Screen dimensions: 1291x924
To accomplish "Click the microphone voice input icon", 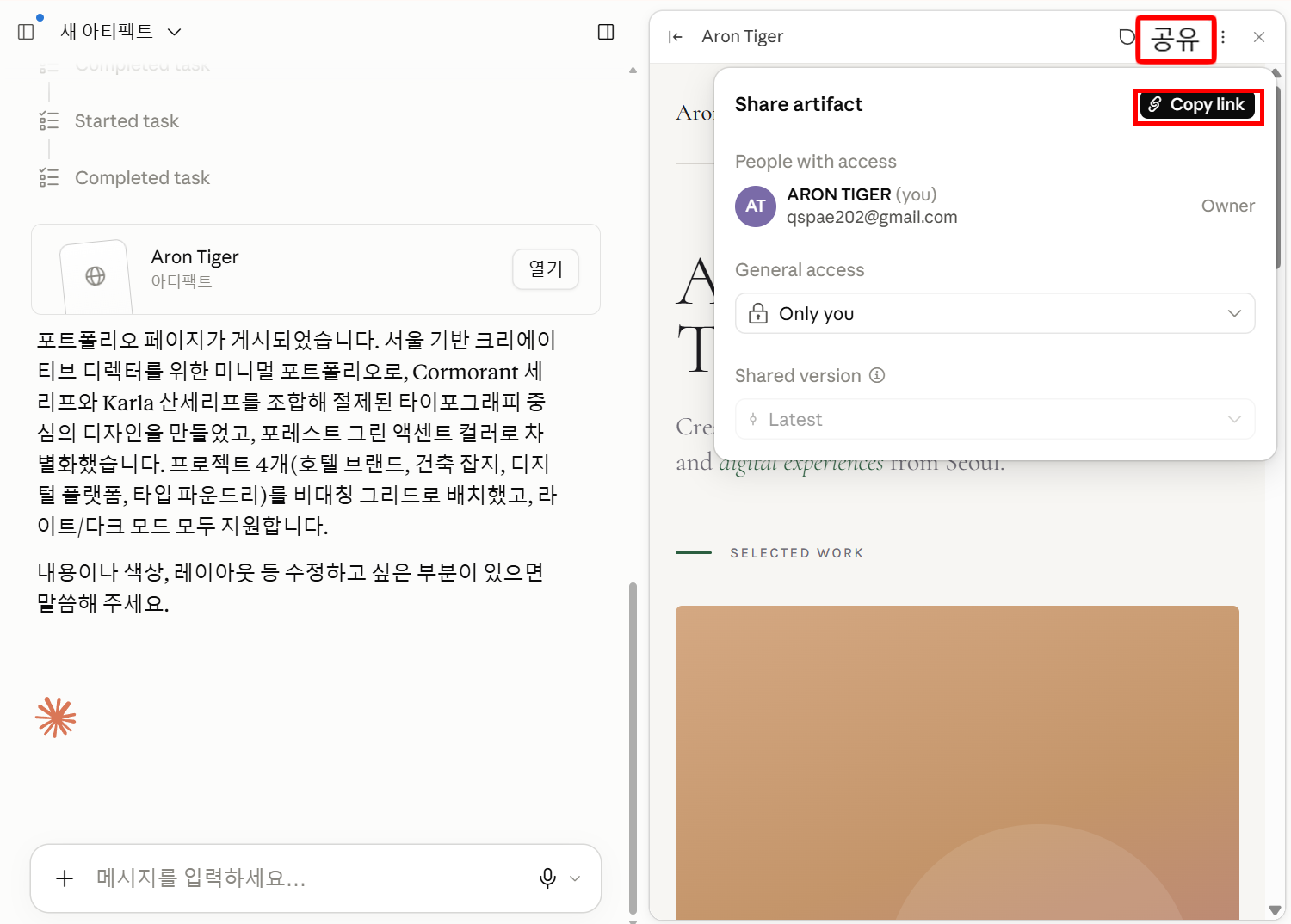I will coord(547,878).
